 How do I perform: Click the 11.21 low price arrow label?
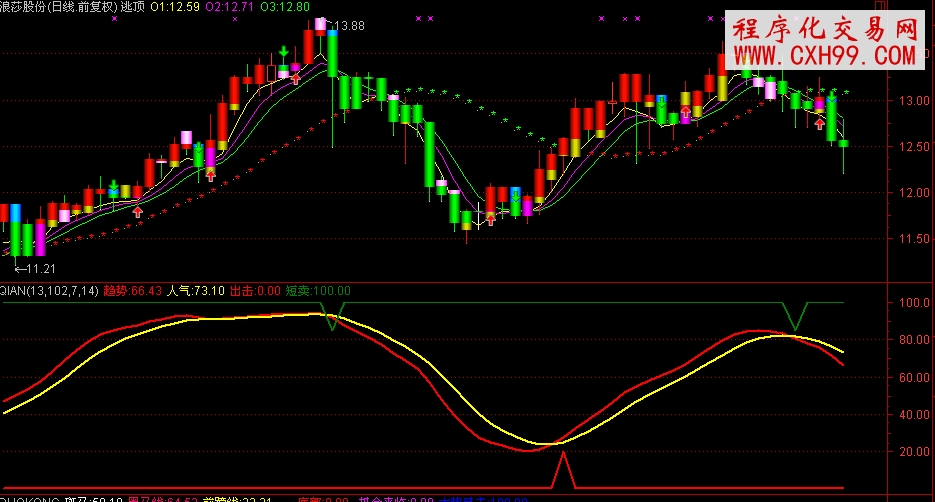[x=34, y=268]
